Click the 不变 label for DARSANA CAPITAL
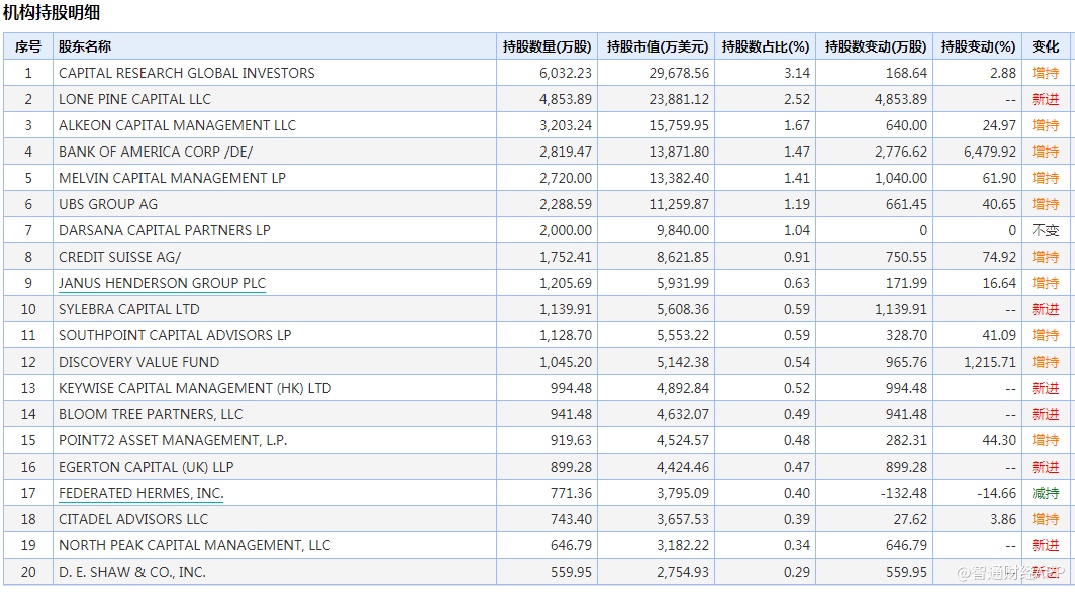1075x592 pixels. click(x=1046, y=230)
